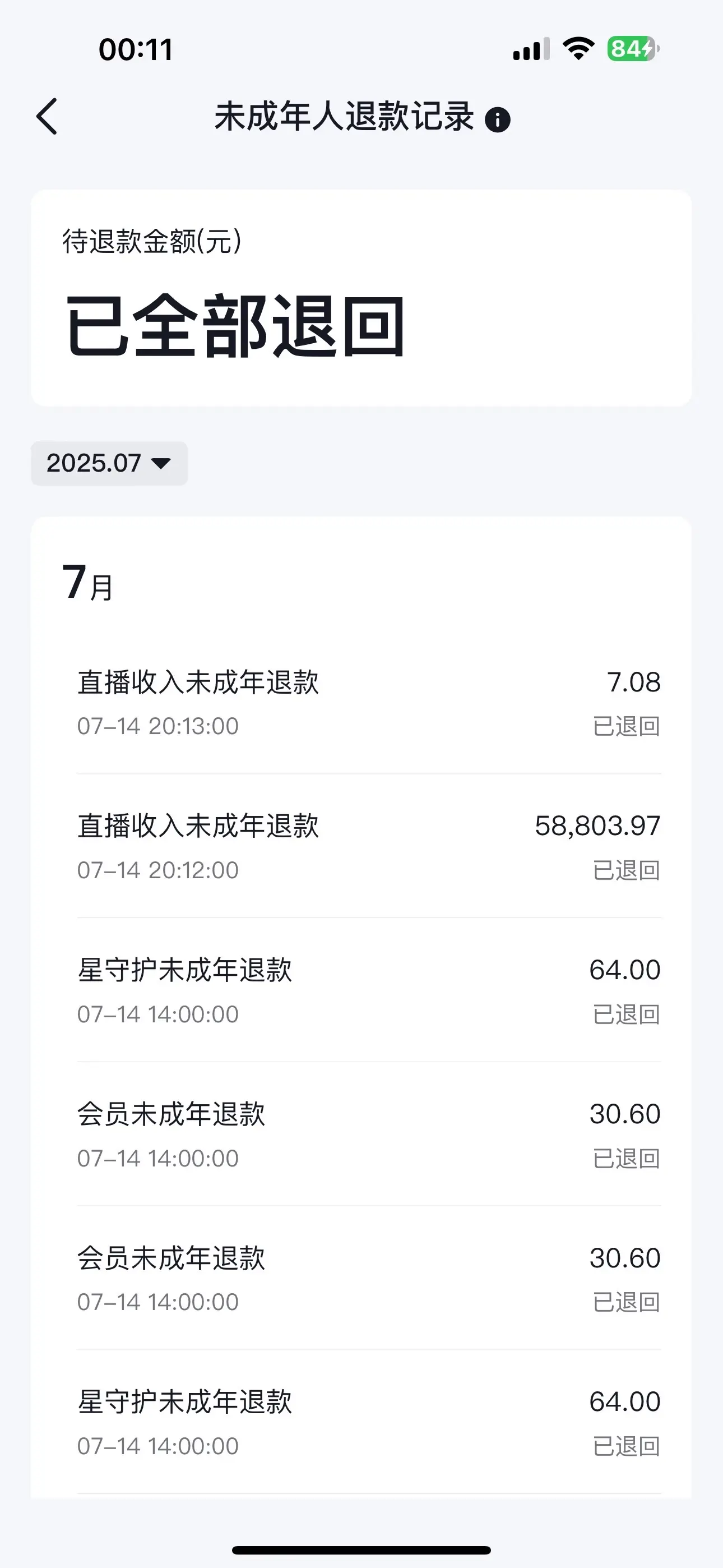Image resolution: width=723 pixels, height=1568 pixels.
Task: Tap 已退回 status under 58,803.97
Action: tap(626, 870)
